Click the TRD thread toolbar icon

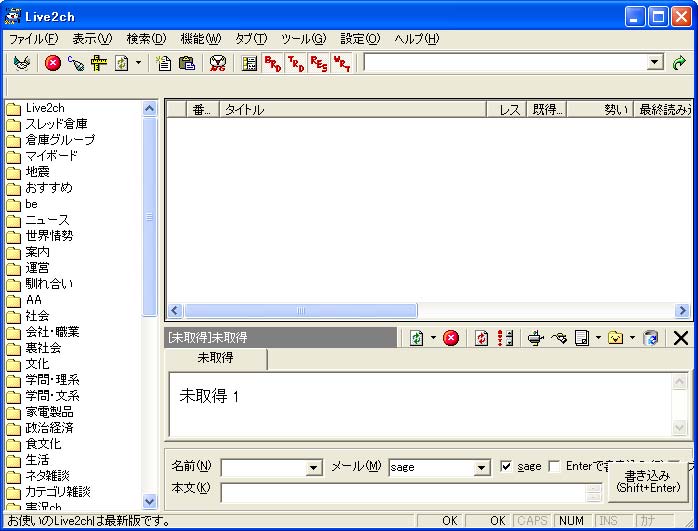click(x=295, y=63)
